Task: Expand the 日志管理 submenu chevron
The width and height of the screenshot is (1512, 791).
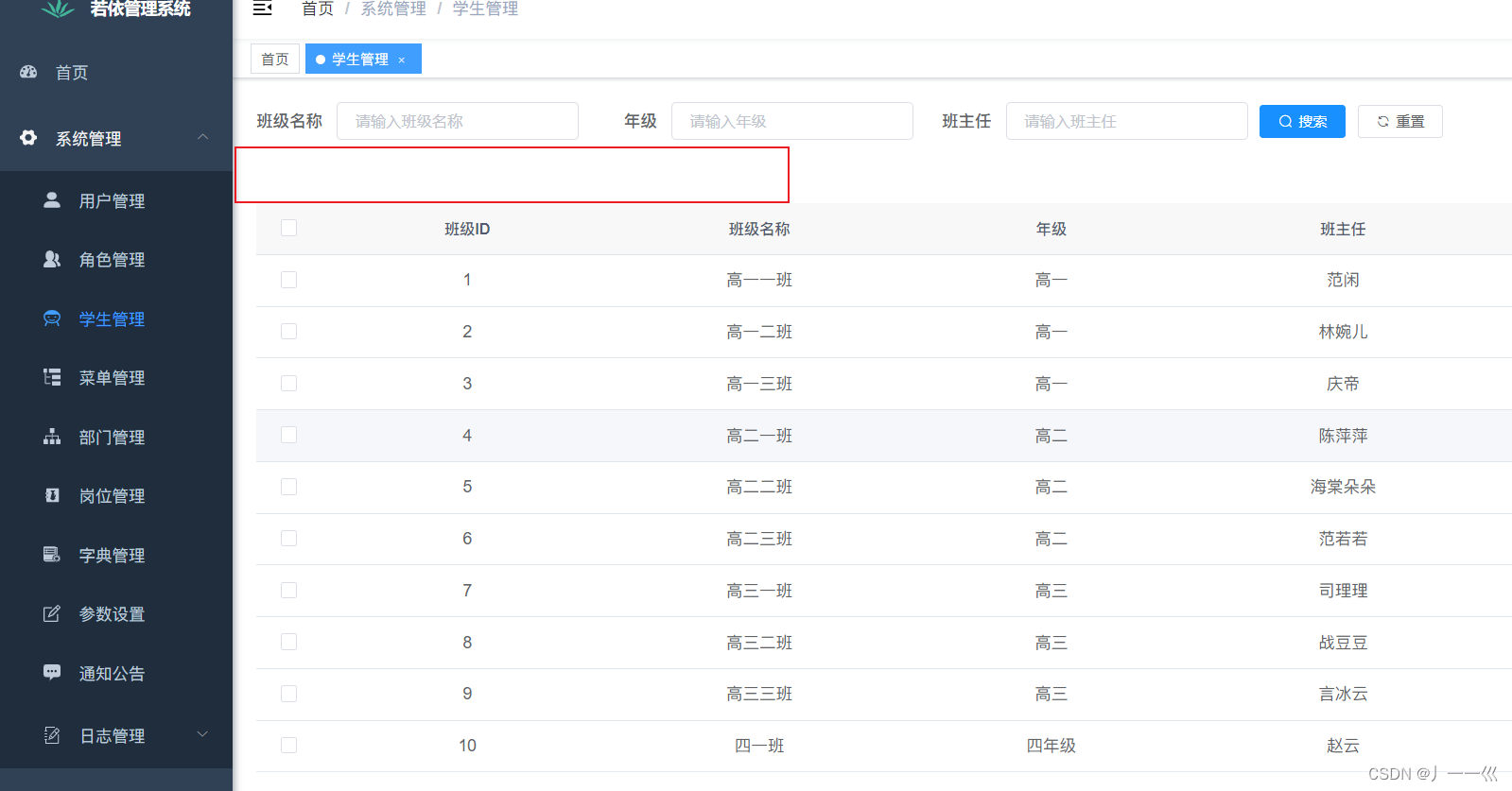Action: point(202,734)
